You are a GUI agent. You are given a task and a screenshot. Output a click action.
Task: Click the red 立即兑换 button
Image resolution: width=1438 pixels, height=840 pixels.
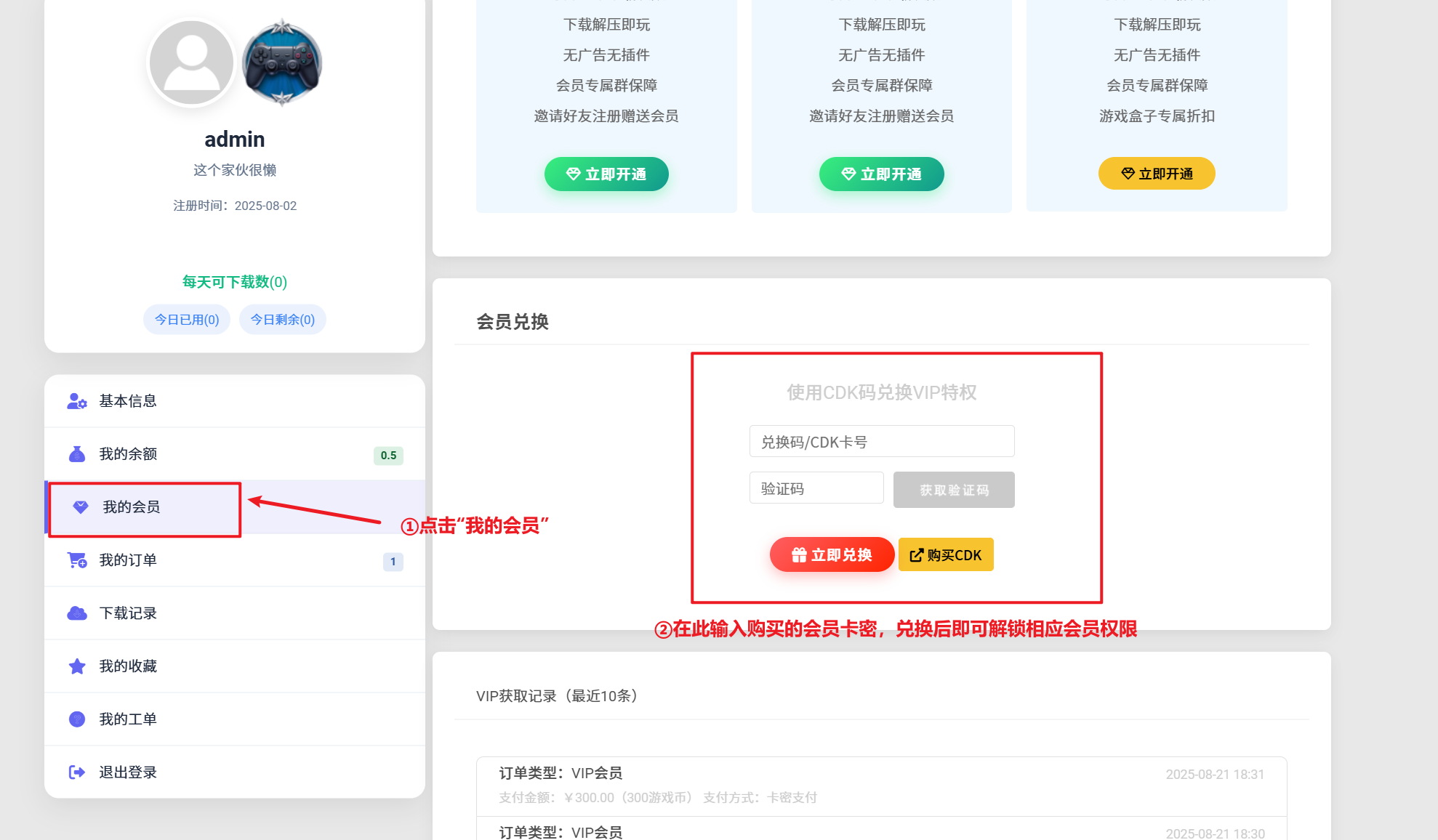[832, 555]
